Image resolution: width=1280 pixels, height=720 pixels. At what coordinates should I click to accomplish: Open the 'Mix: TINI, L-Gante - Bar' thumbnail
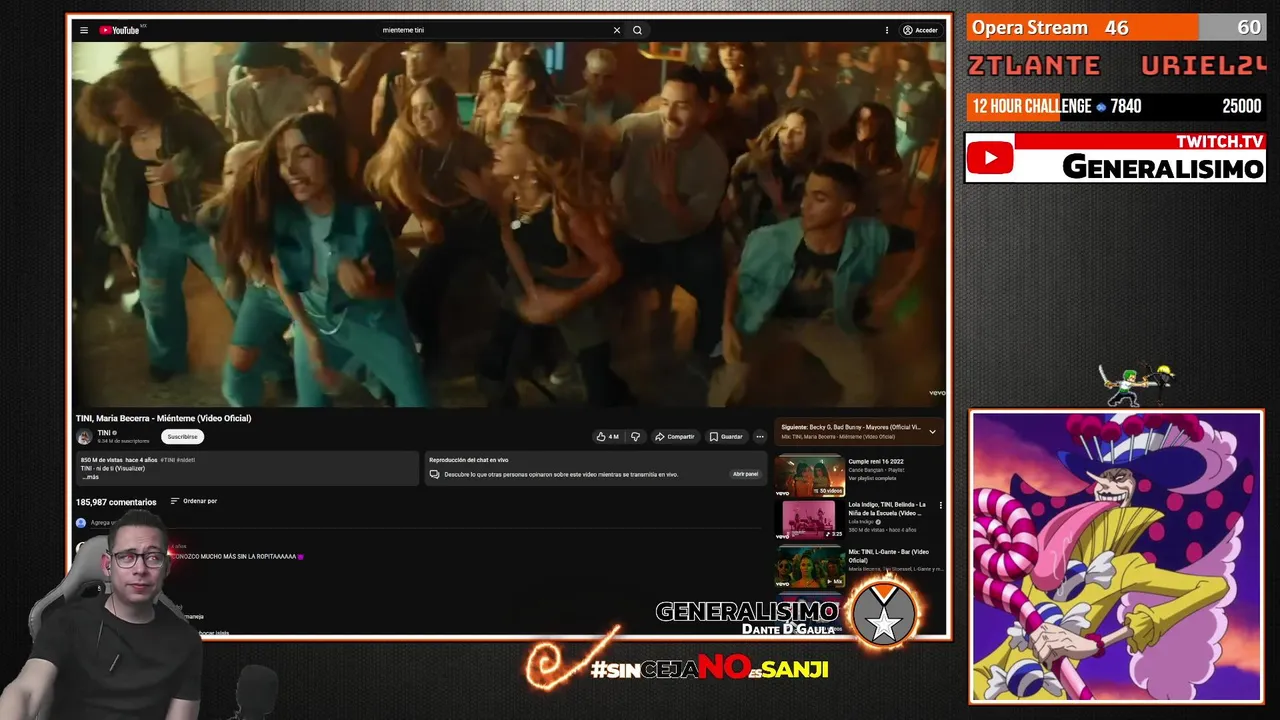pyautogui.click(x=809, y=566)
